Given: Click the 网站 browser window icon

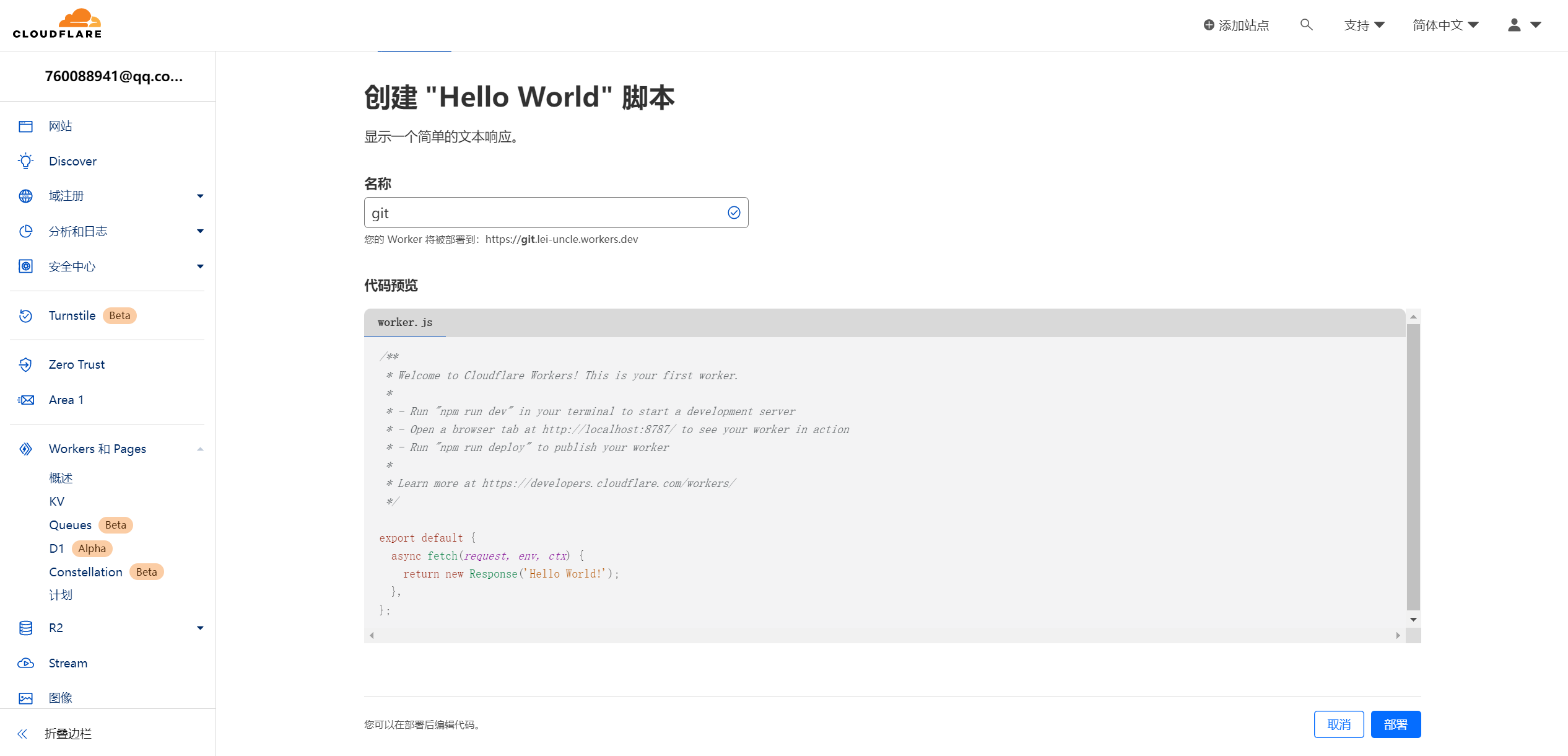Looking at the screenshot, I should [x=25, y=126].
